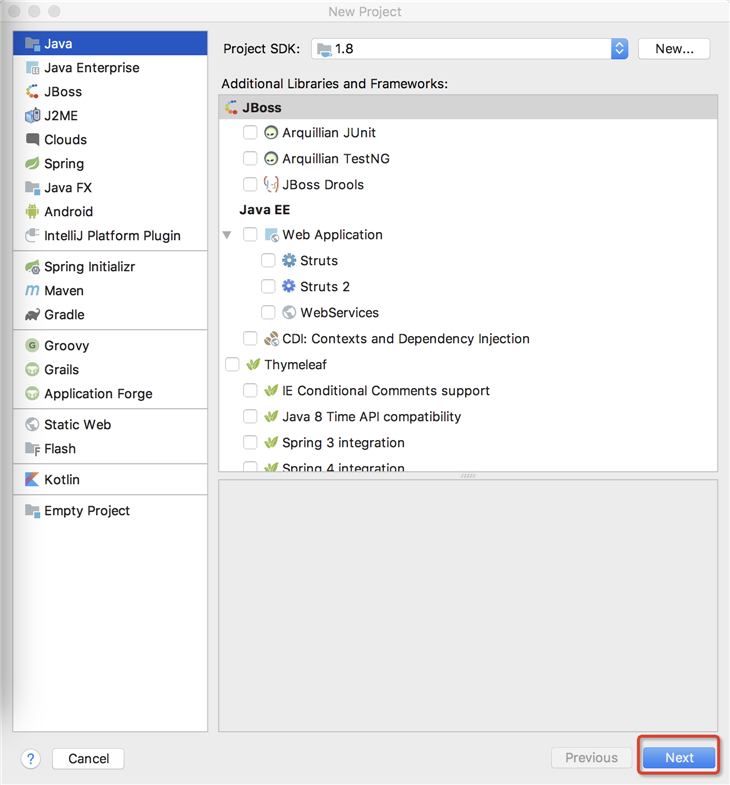This screenshot has width=730, height=785.
Task: Tick the JBoss Drools checkbox
Action: [x=250, y=185]
